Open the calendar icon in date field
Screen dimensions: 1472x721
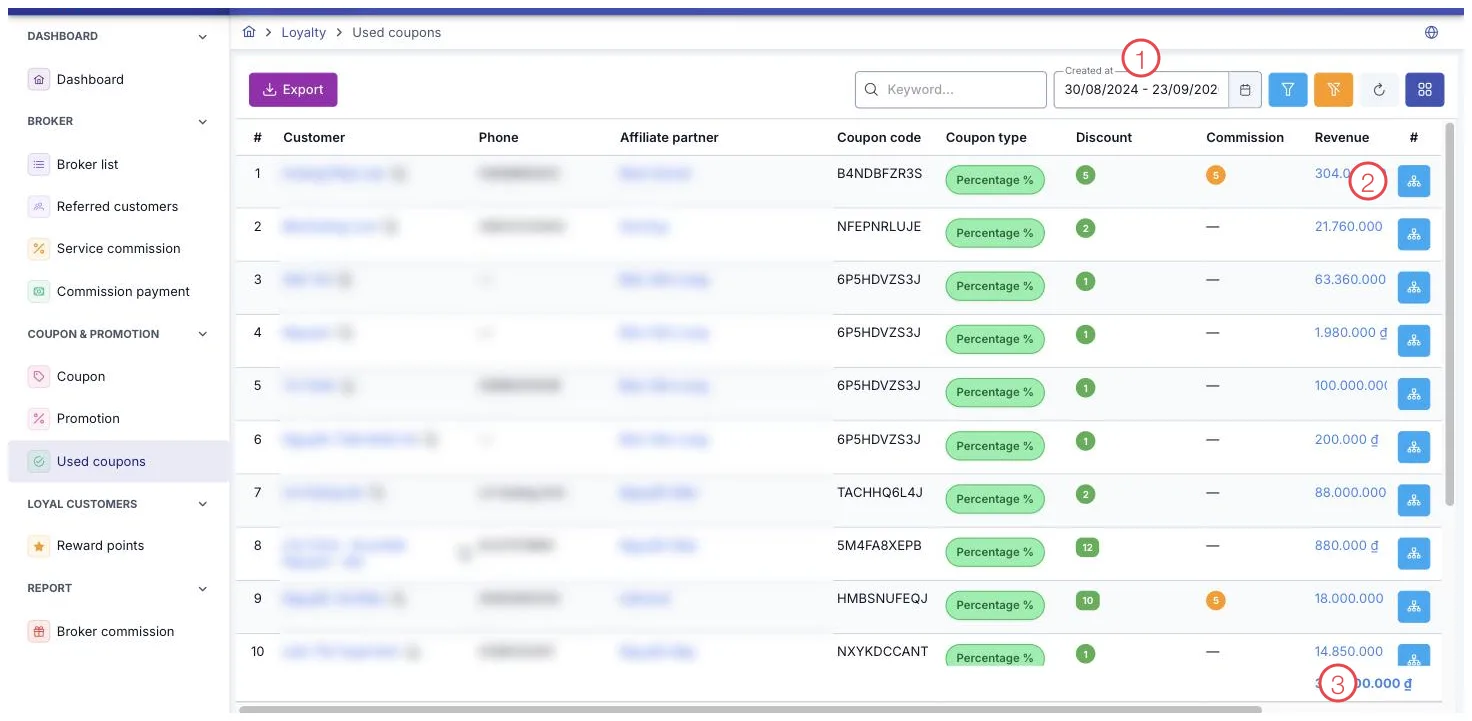point(1245,90)
